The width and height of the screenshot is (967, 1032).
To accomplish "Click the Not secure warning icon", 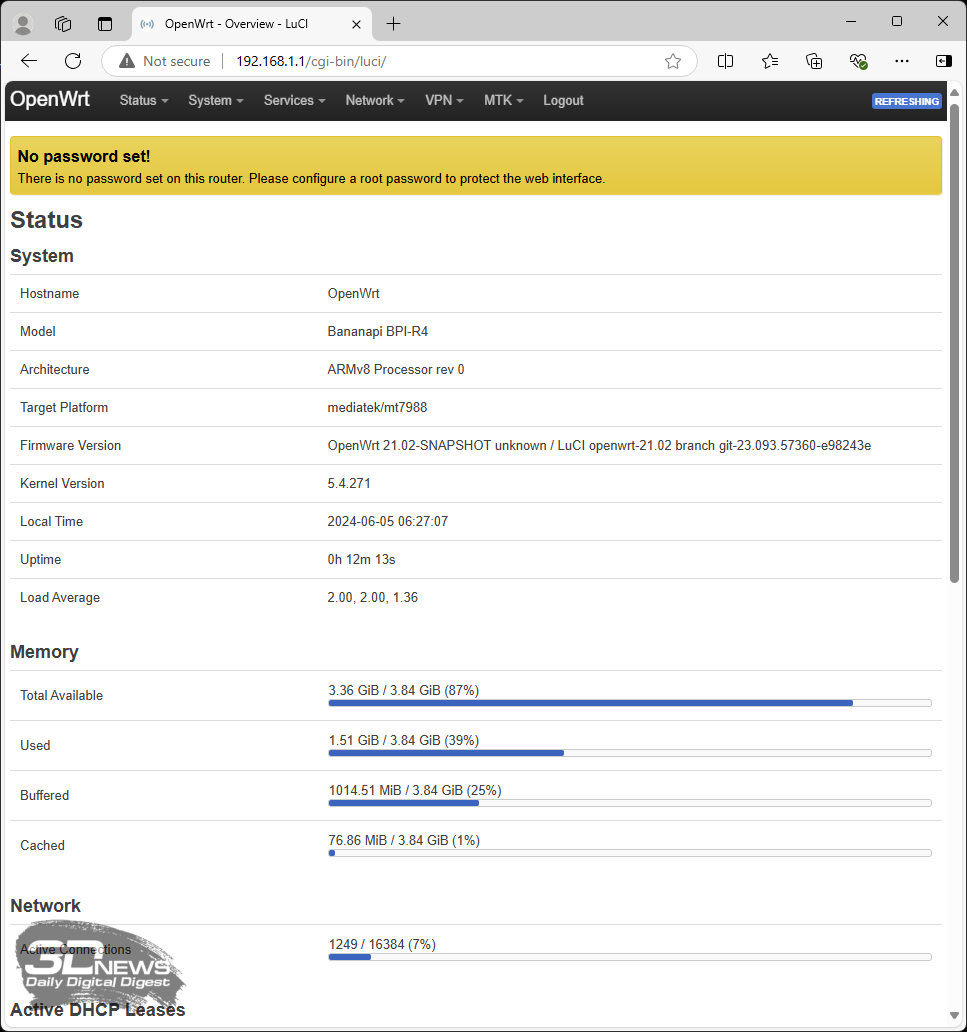I will click(127, 61).
